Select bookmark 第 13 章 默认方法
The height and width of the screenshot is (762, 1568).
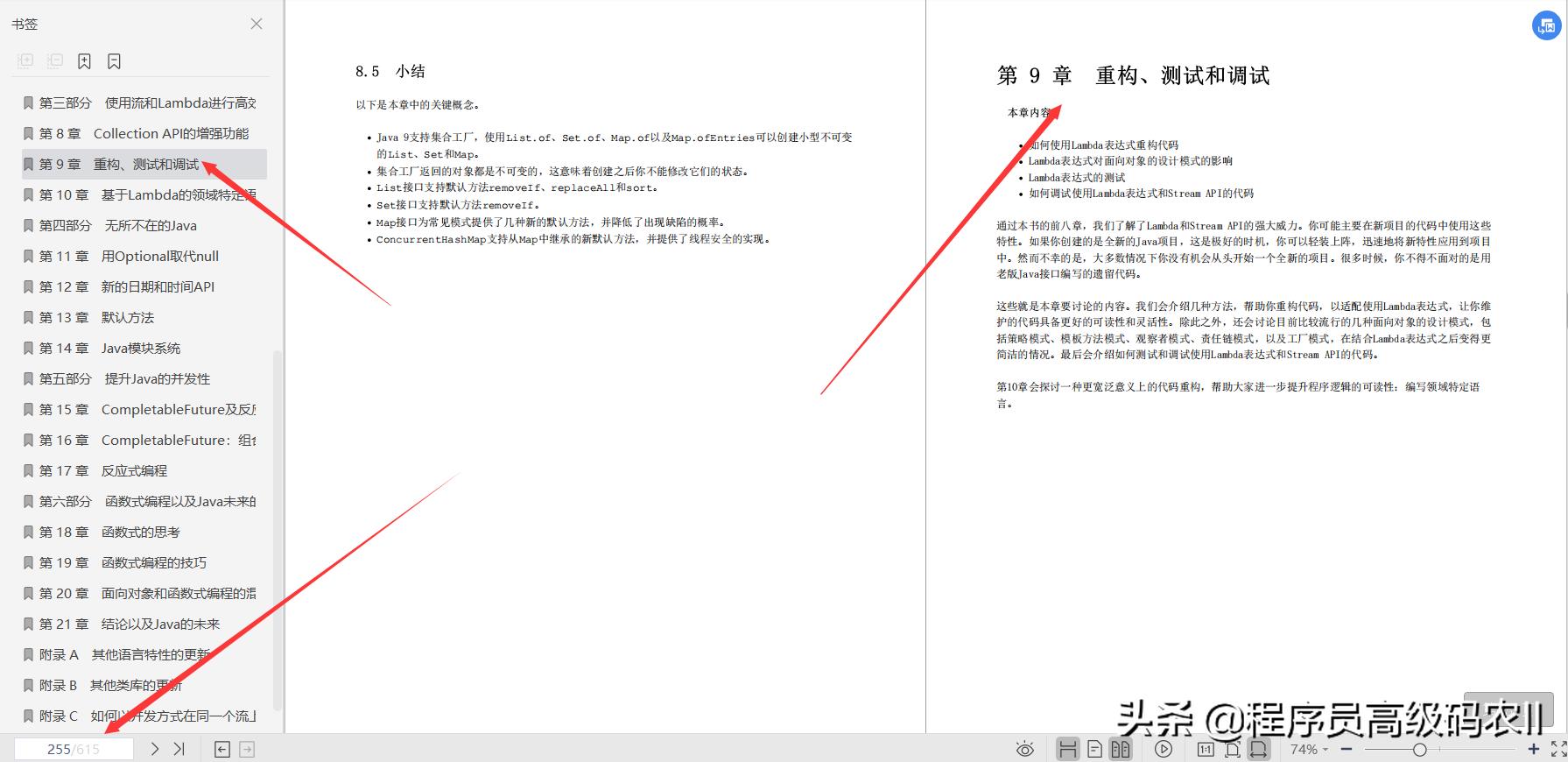[144, 318]
